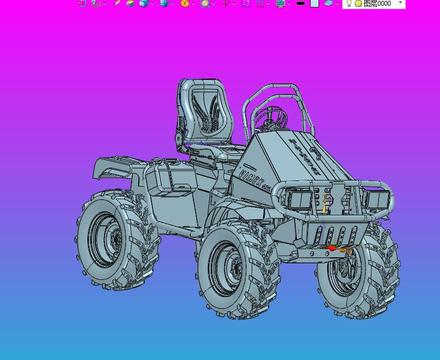Select the blue shaded cube display icon
The height and width of the screenshot is (360, 440).
point(144,3)
